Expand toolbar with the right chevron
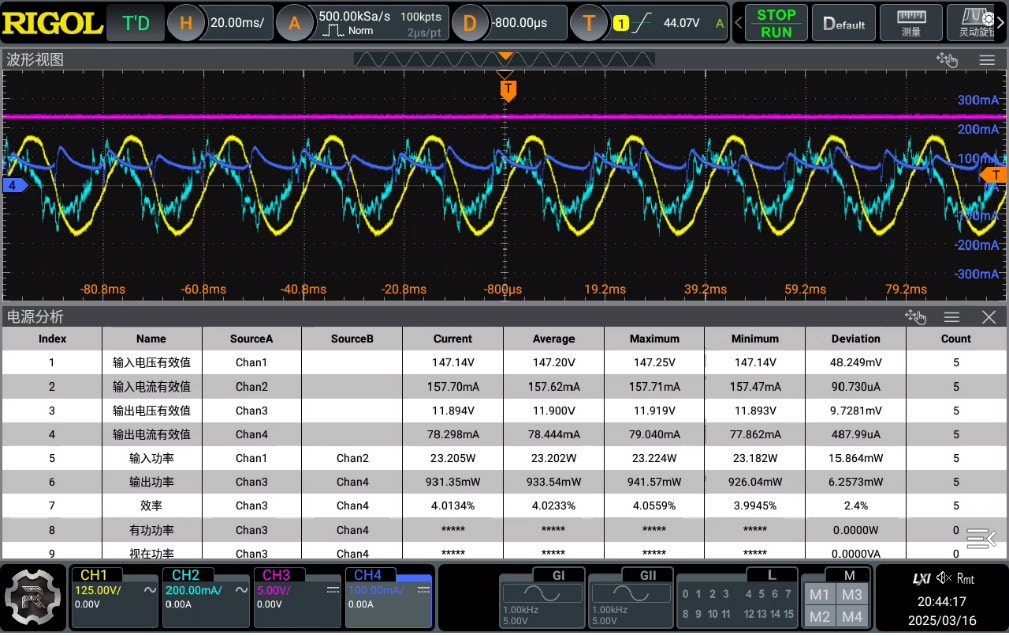The height and width of the screenshot is (636, 1009). pos(1001,23)
